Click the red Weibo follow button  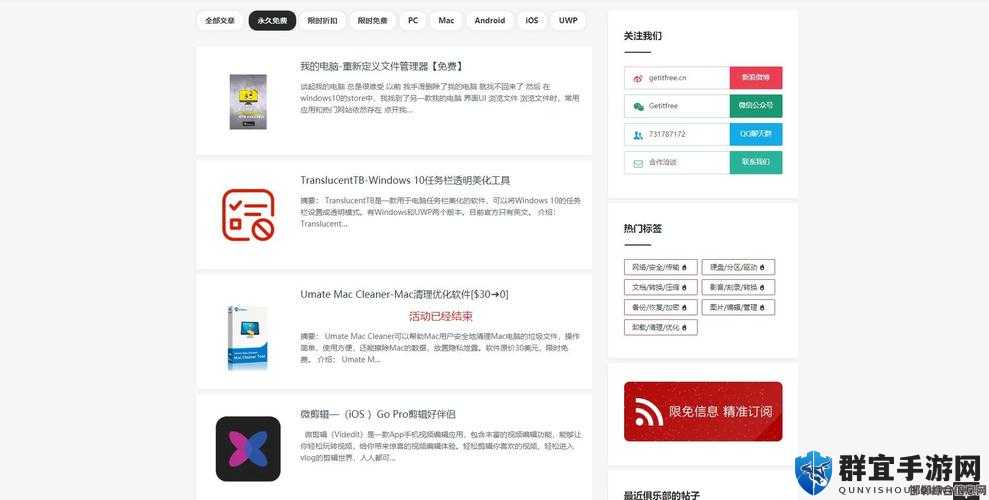point(756,78)
